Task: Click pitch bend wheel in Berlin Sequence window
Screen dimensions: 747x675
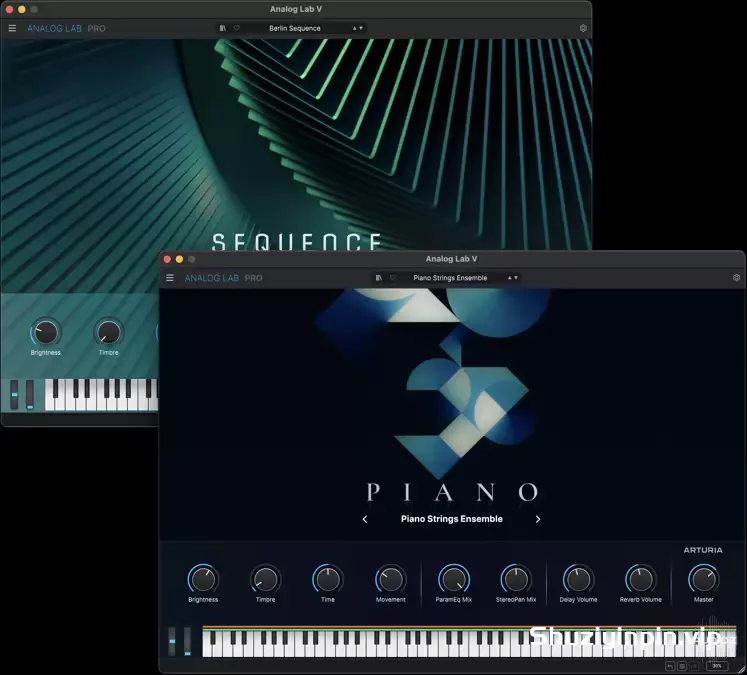Action: 14,394
